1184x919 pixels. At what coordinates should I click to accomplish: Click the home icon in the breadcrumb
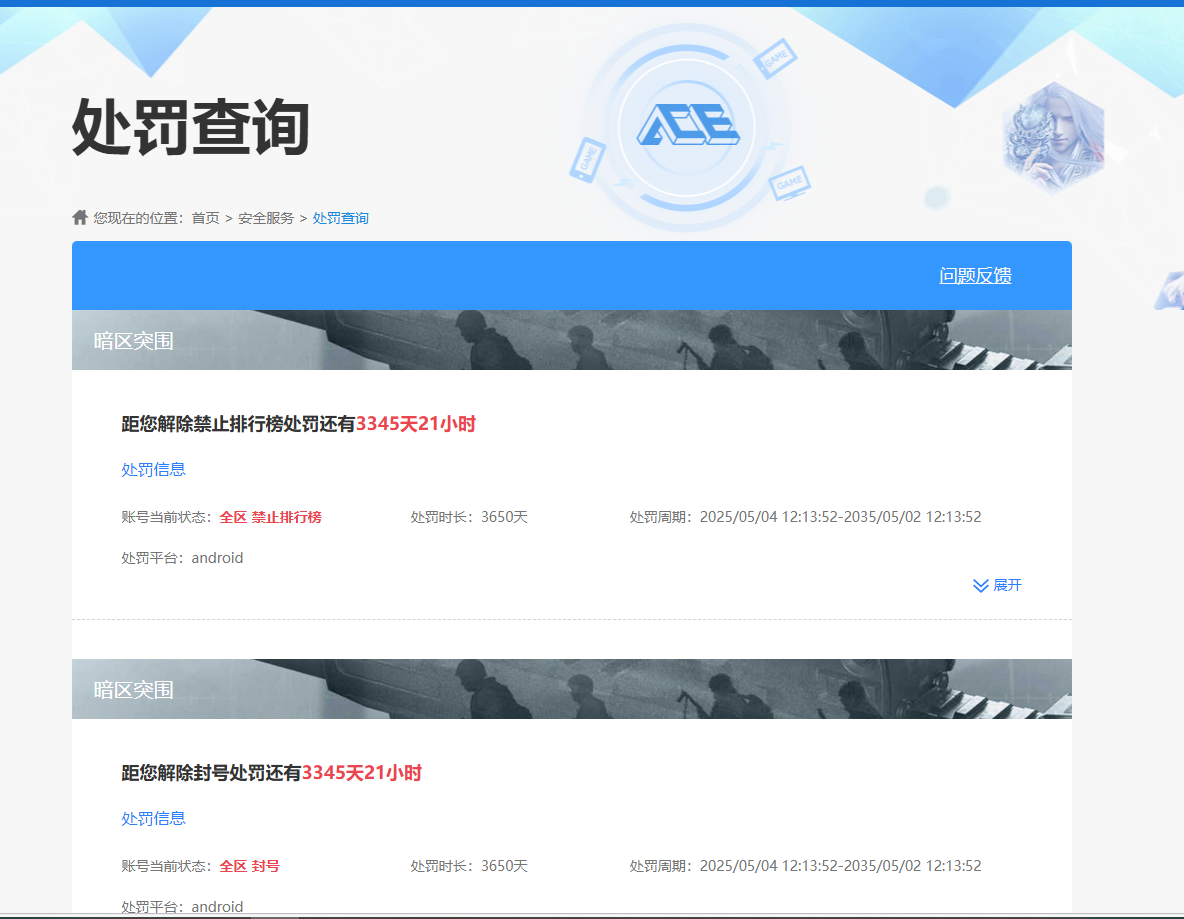coord(80,217)
